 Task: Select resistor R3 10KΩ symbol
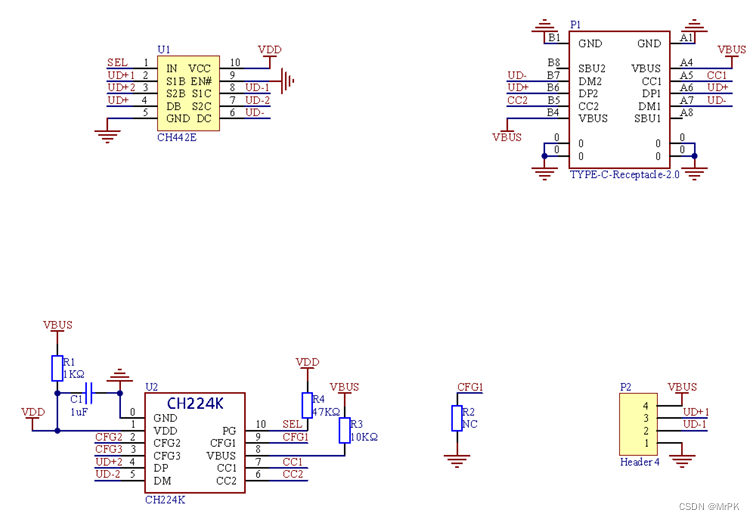coord(344,430)
